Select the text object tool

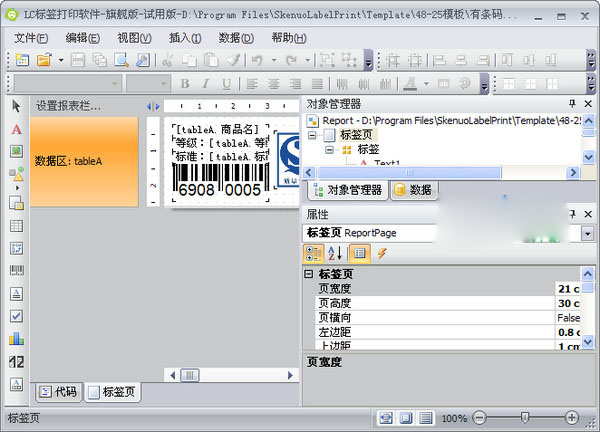click(x=16, y=129)
